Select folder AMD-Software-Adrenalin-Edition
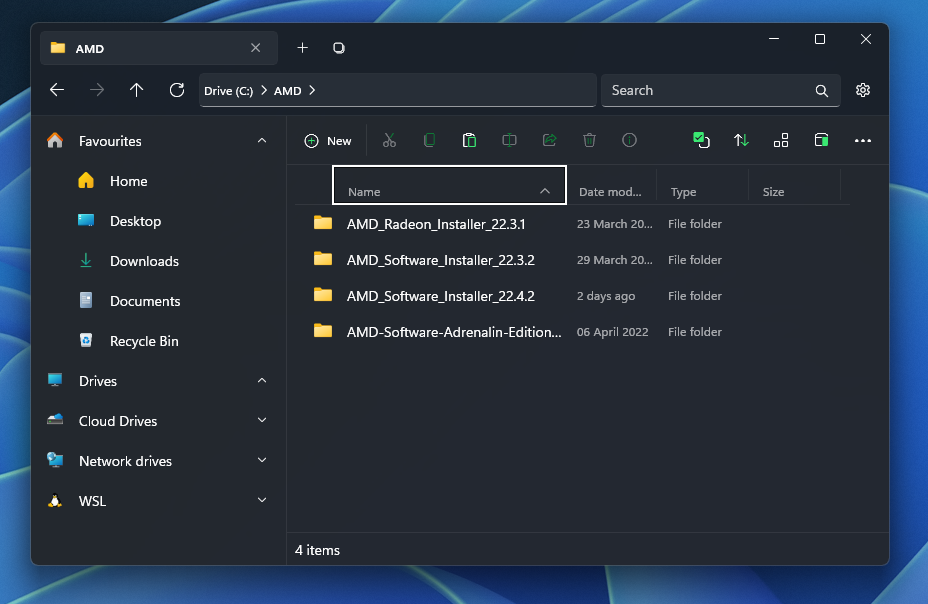 (572, 332)
